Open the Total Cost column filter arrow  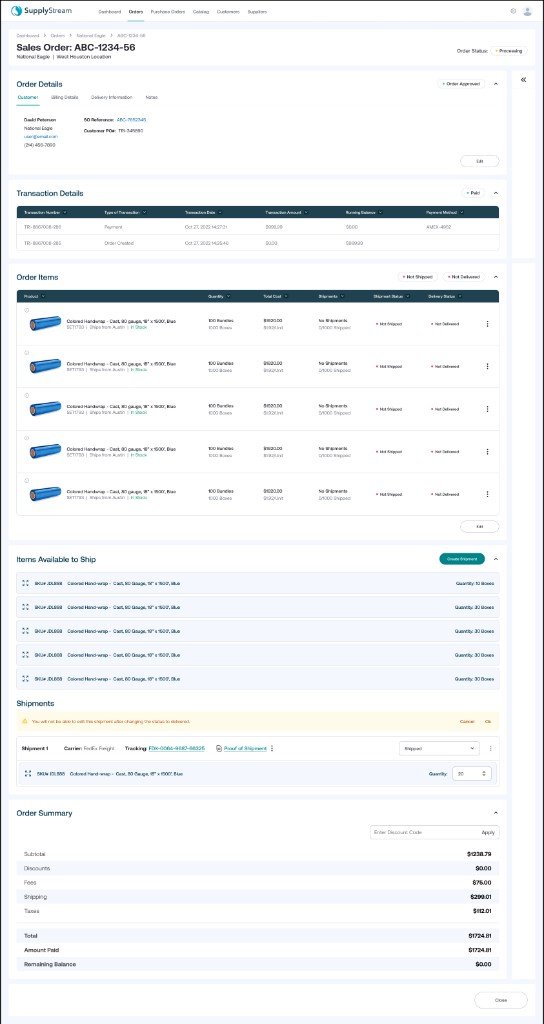coord(285,296)
